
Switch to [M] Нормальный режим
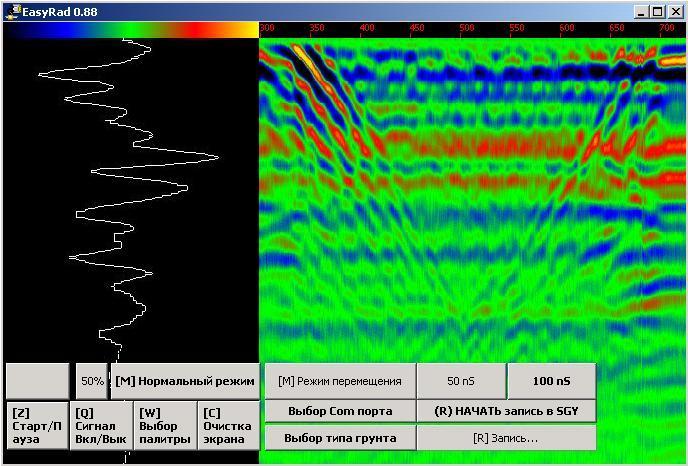[x=184, y=381]
